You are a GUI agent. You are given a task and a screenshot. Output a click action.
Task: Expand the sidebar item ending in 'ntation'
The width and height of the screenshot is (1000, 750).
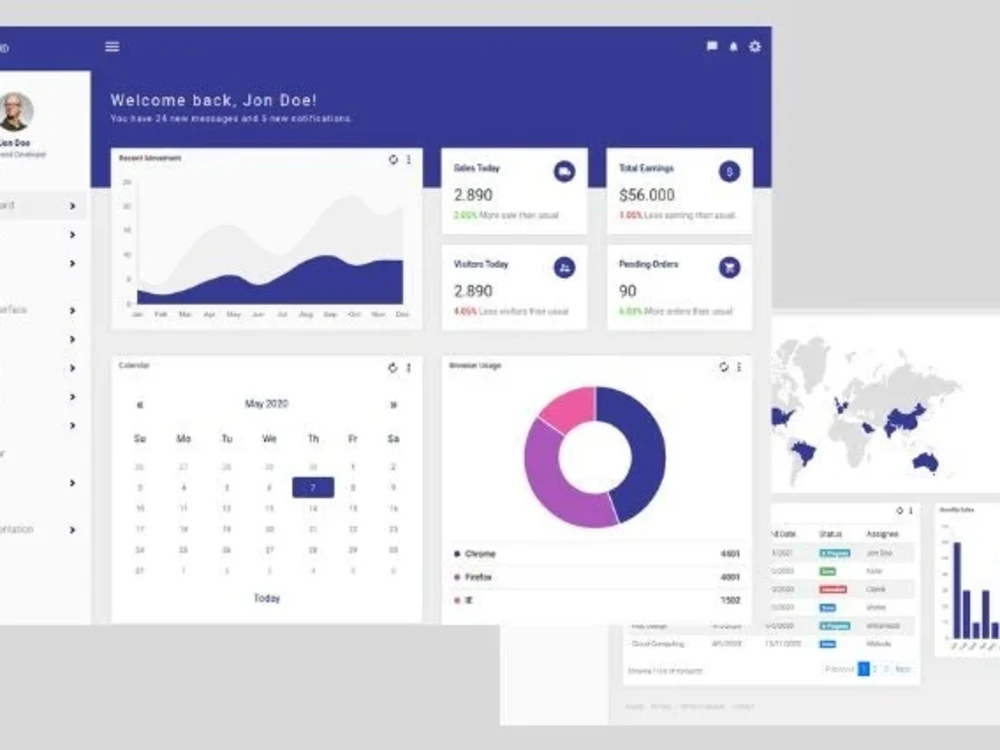[72, 530]
